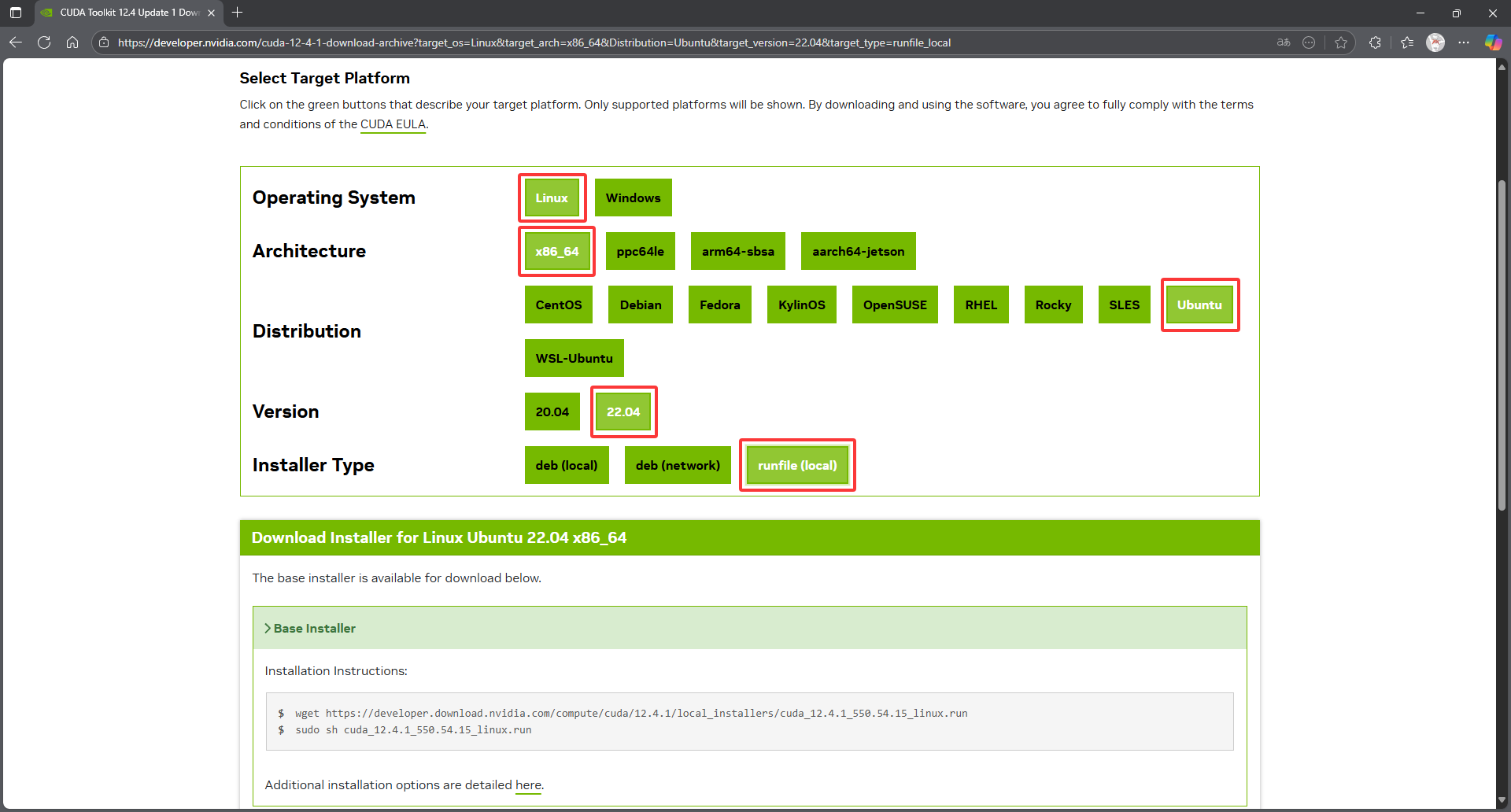Add this page to favorites star
The height and width of the screenshot is (812, 1511).
tap(1341, 42)
